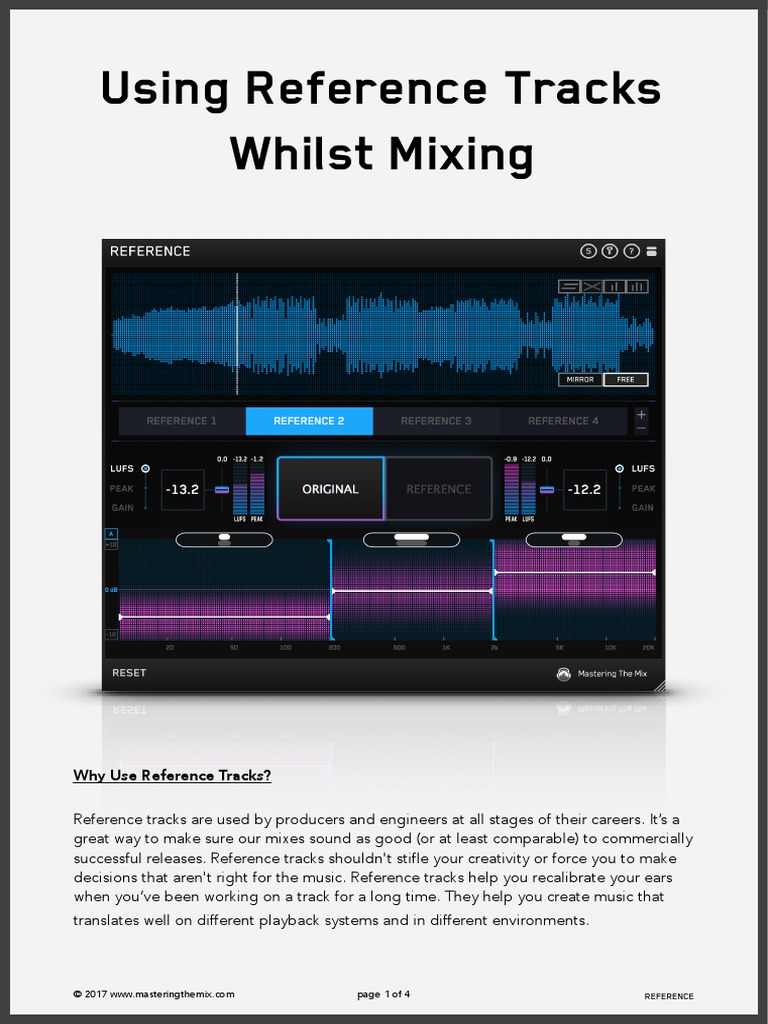Click the minus icon to remove a reference
This screenshot has height=1024, width=768.
coord(641,428)
